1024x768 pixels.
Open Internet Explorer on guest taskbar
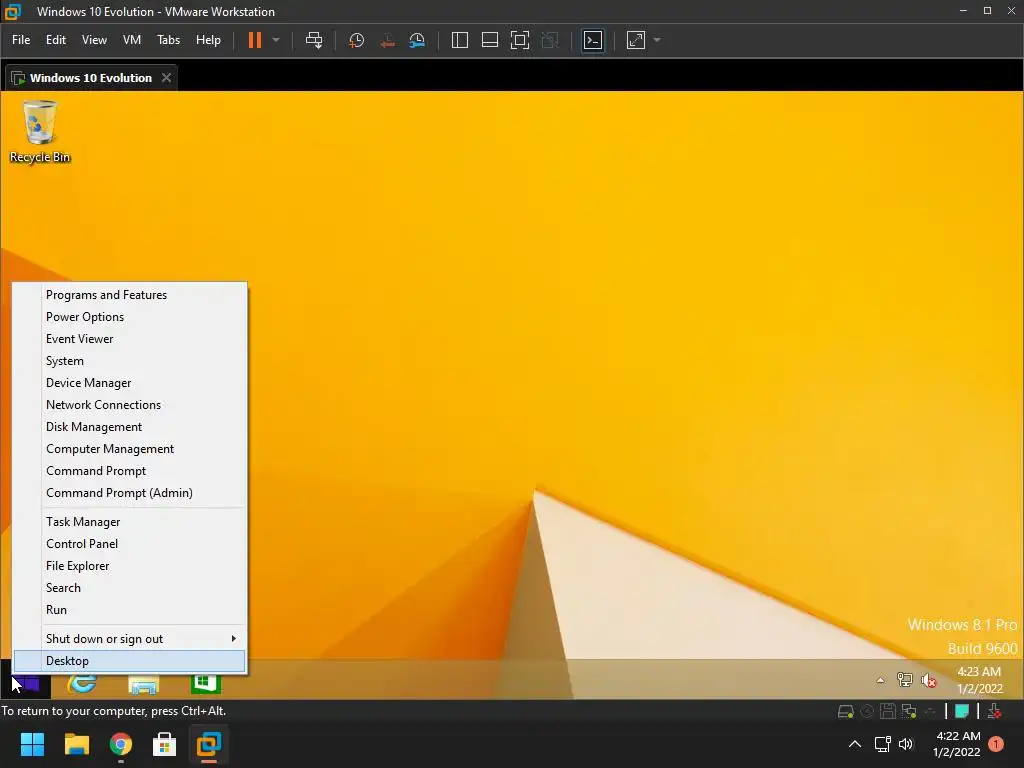82,684
